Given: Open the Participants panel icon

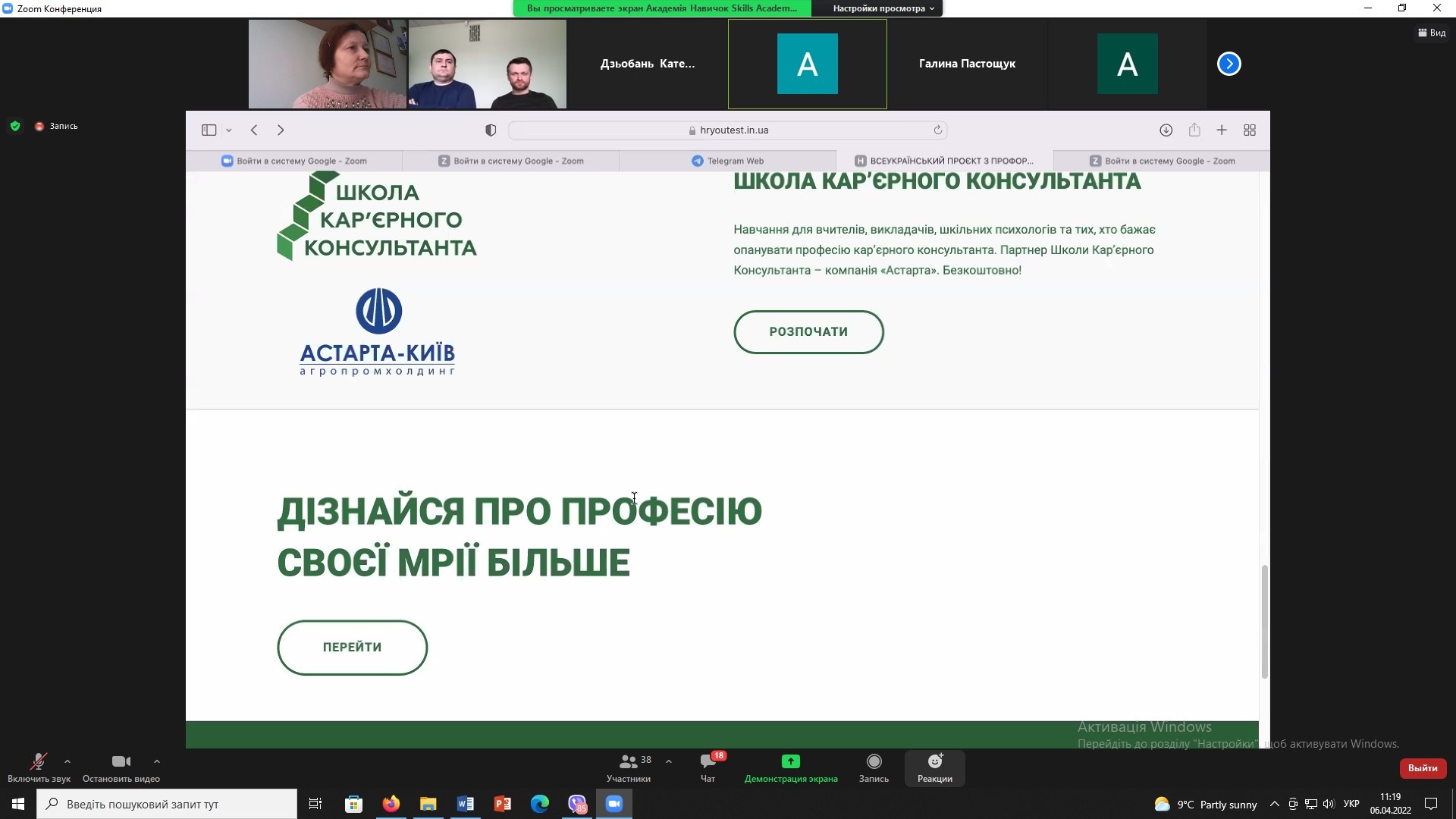Looking at the screenshot, I should 628,761.
